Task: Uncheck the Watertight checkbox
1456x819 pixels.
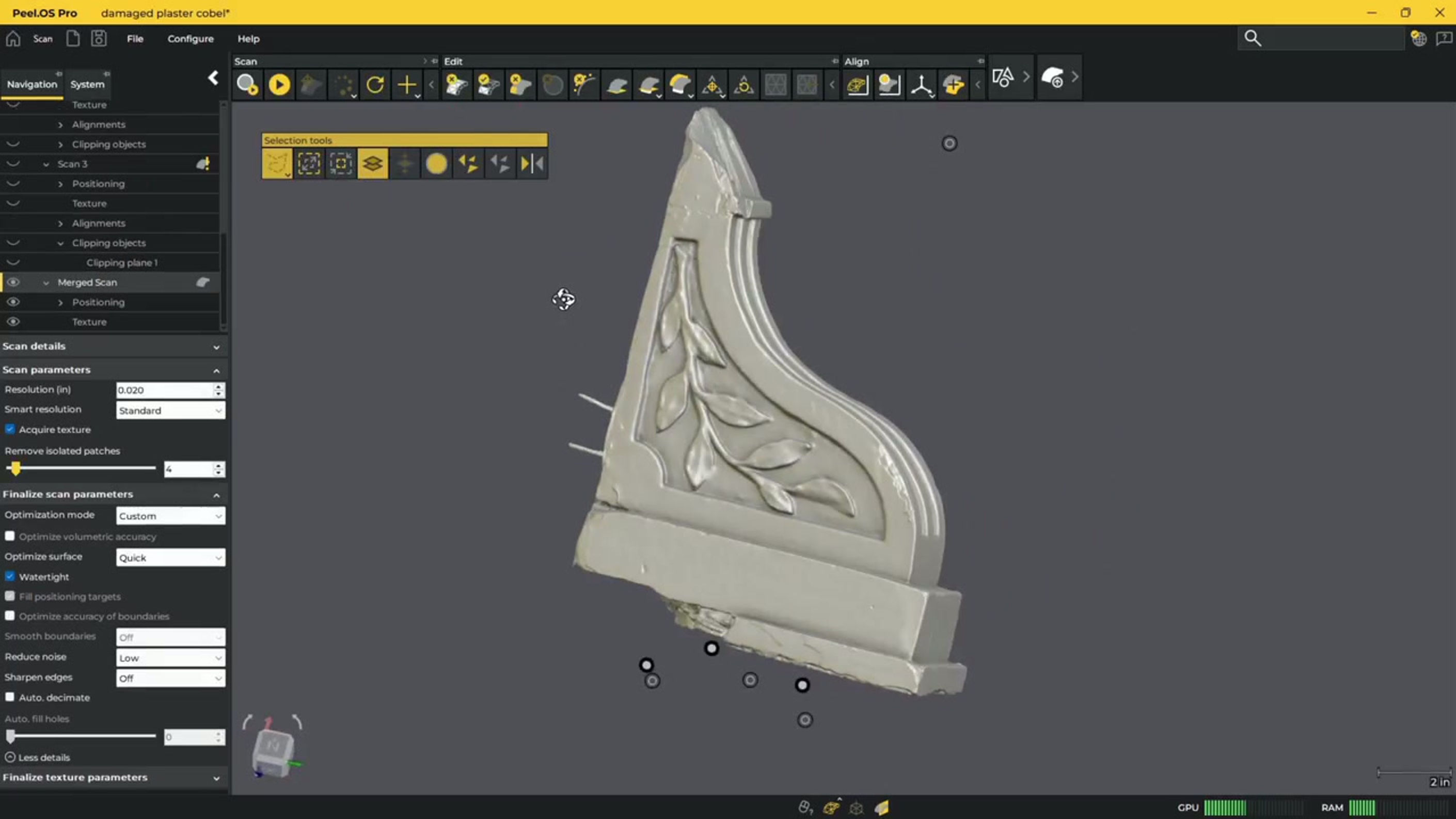Action: pos(10,576)
